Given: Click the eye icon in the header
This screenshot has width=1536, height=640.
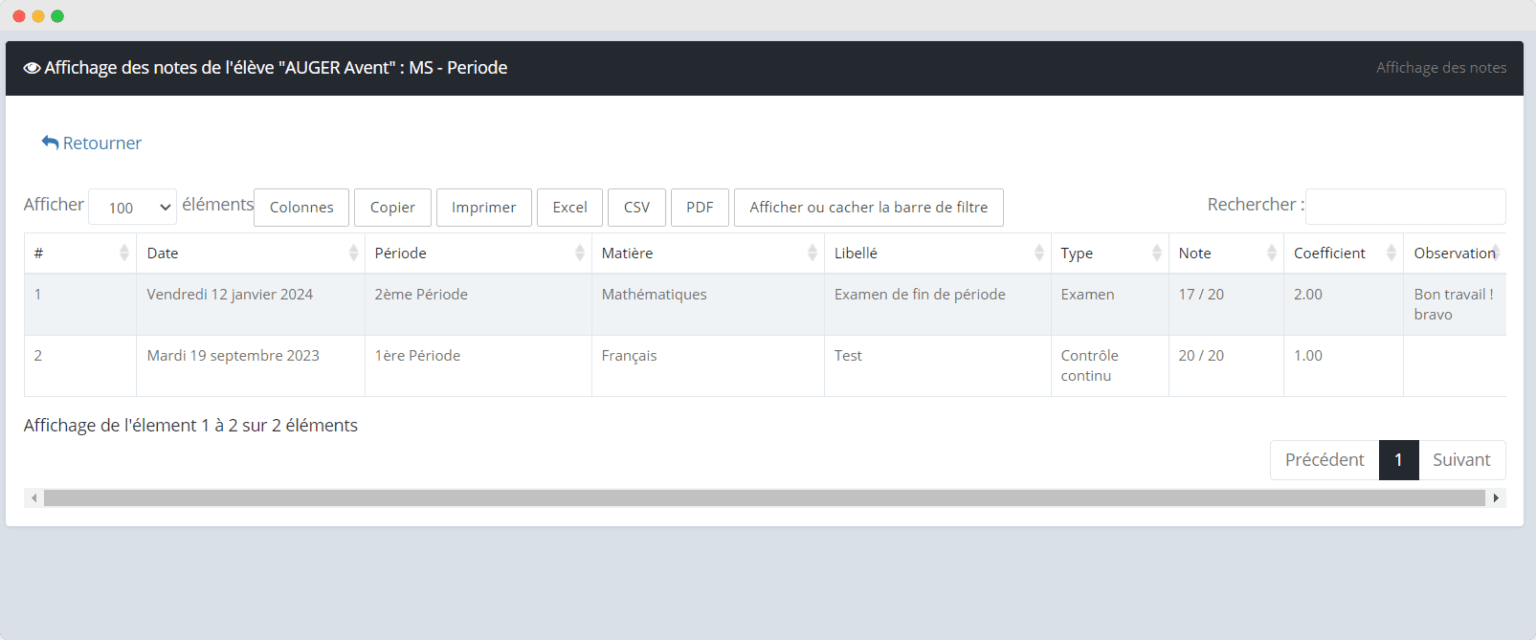Looking at the screenshot, I should [x=32, y=68].
